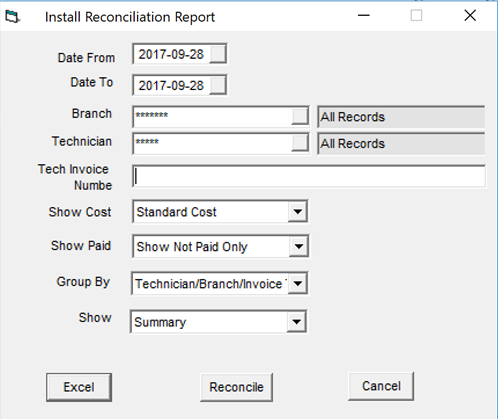The height and width of the screenshot is (419, 498).
Task: Click the Cancel button
Action: (381, 386)
